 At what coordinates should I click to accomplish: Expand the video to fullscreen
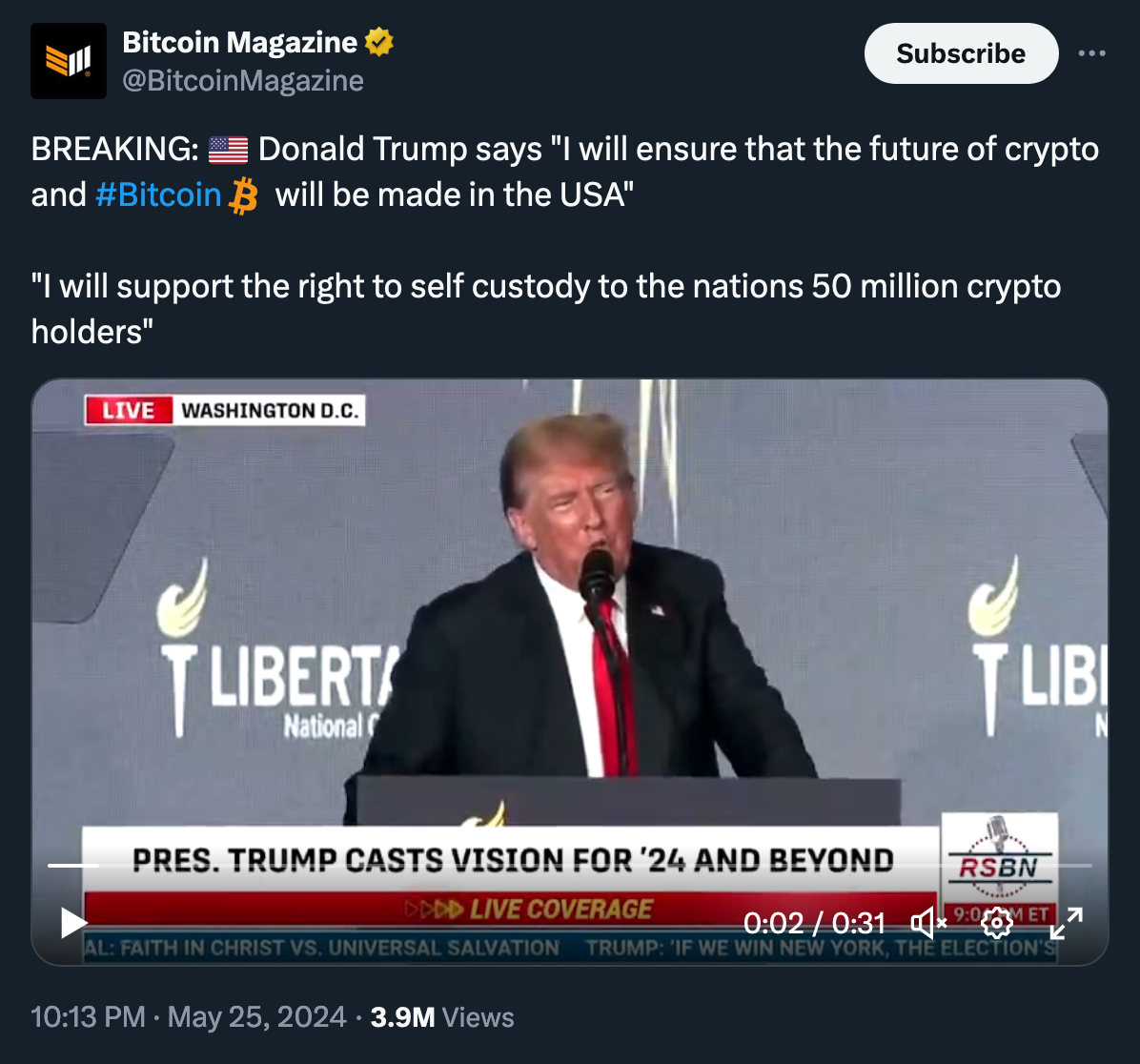pos(1066,923)
